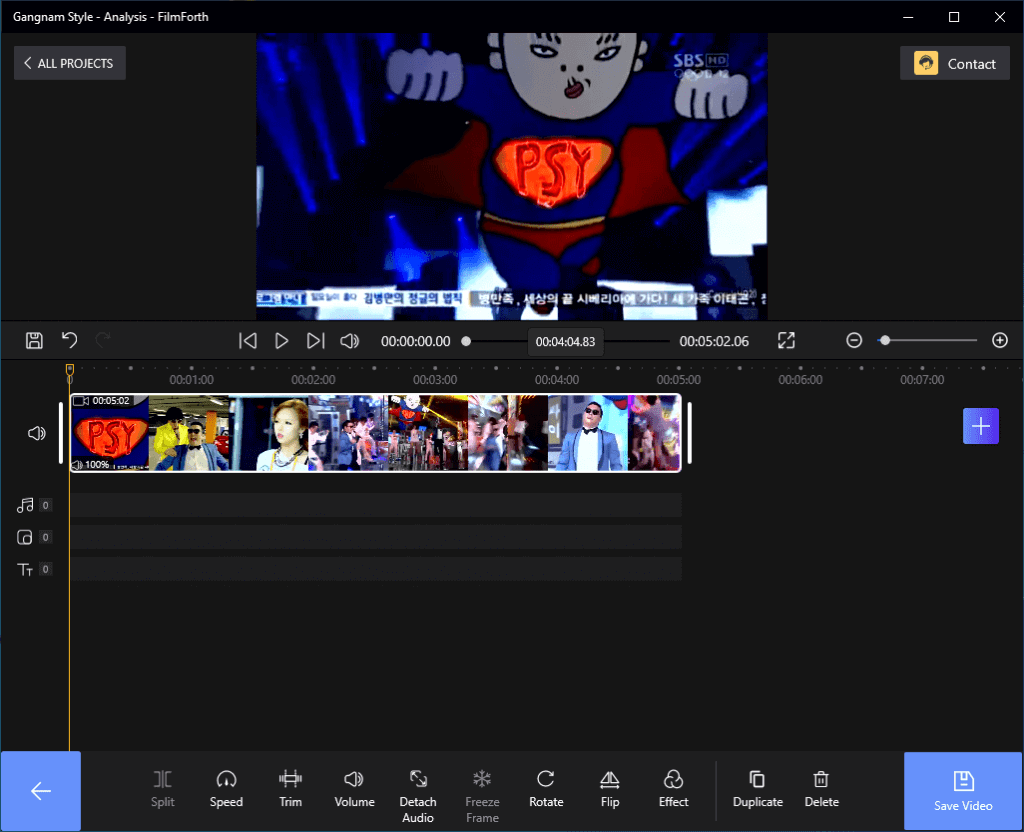Select the text track Tt icon
The height and width of the screenshot is (832, 1024).
pyautogui.click(x=25, y=569)
